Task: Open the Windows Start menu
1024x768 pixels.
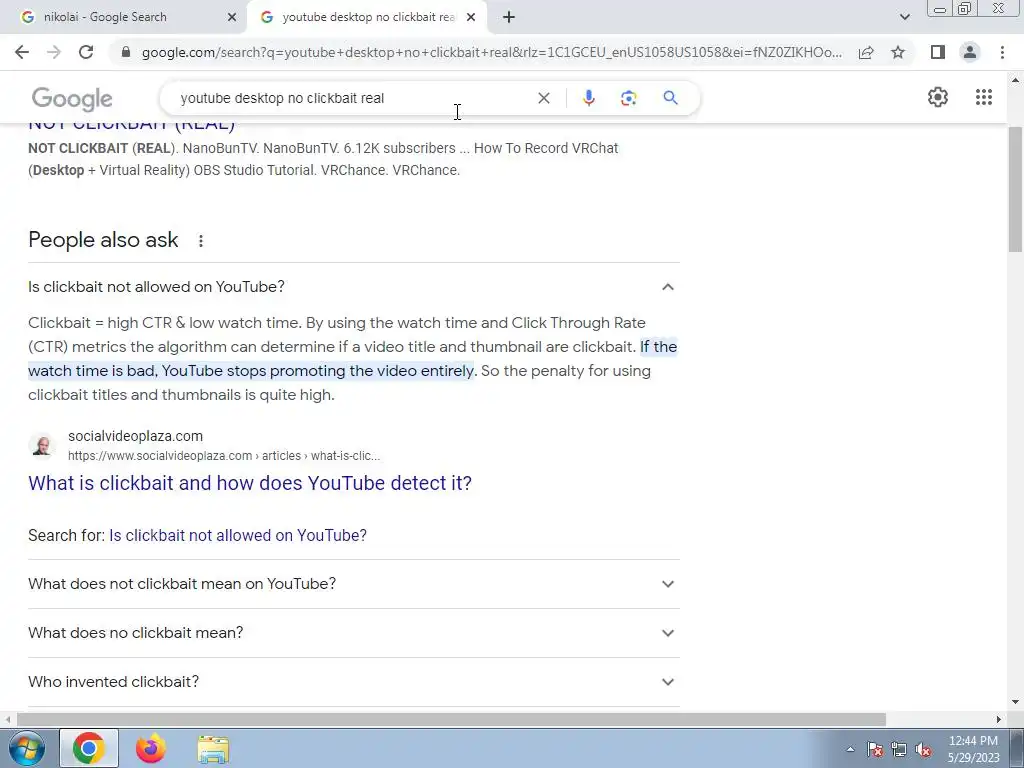Action: [x=27, y=748]
